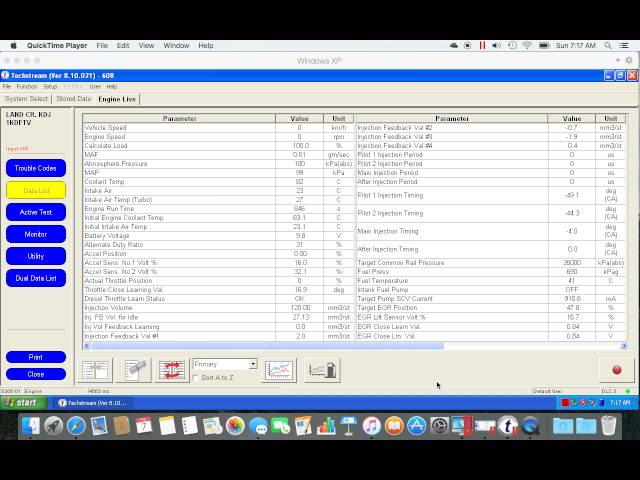
Task: Open Launchpad rocket icon in Dock
Action: point(53,426)
